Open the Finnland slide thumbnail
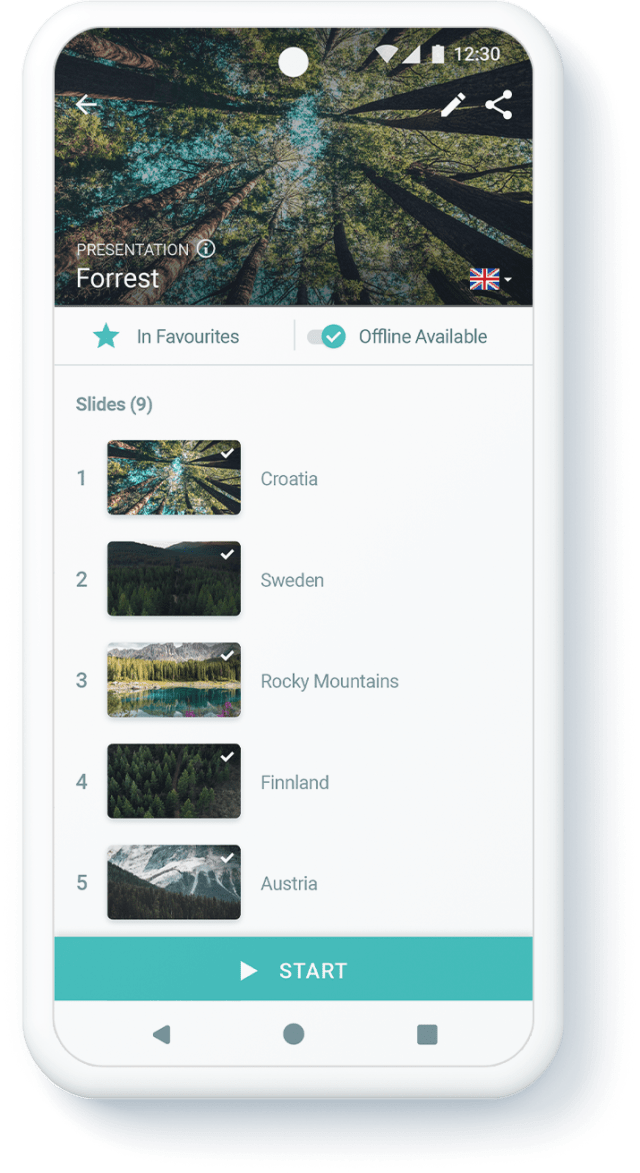 (x=173, y=781)
